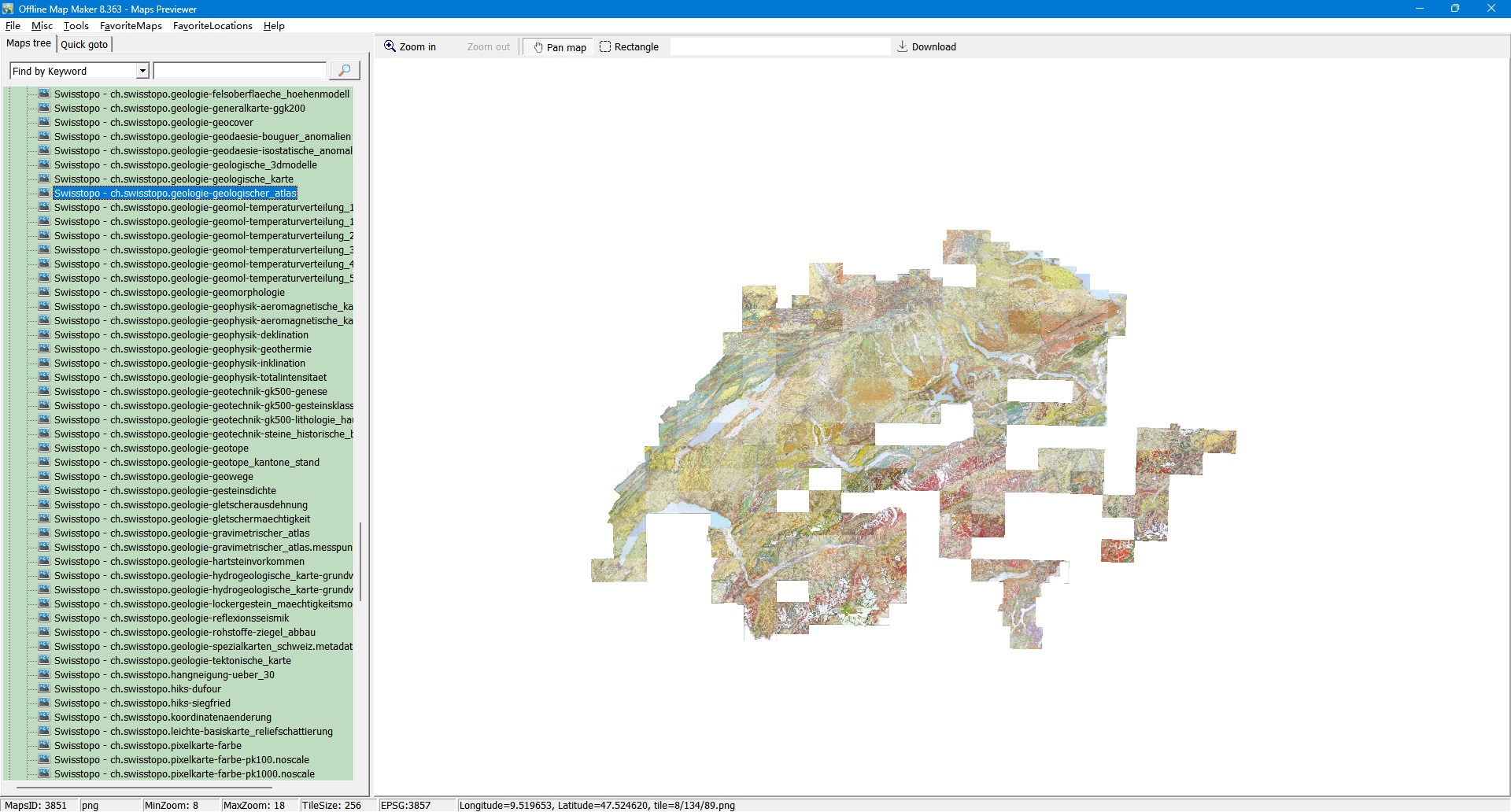Open the Find by Keyword dropdown
Image resolution: width=1511 pixels, height=812 pixels.
142,72
